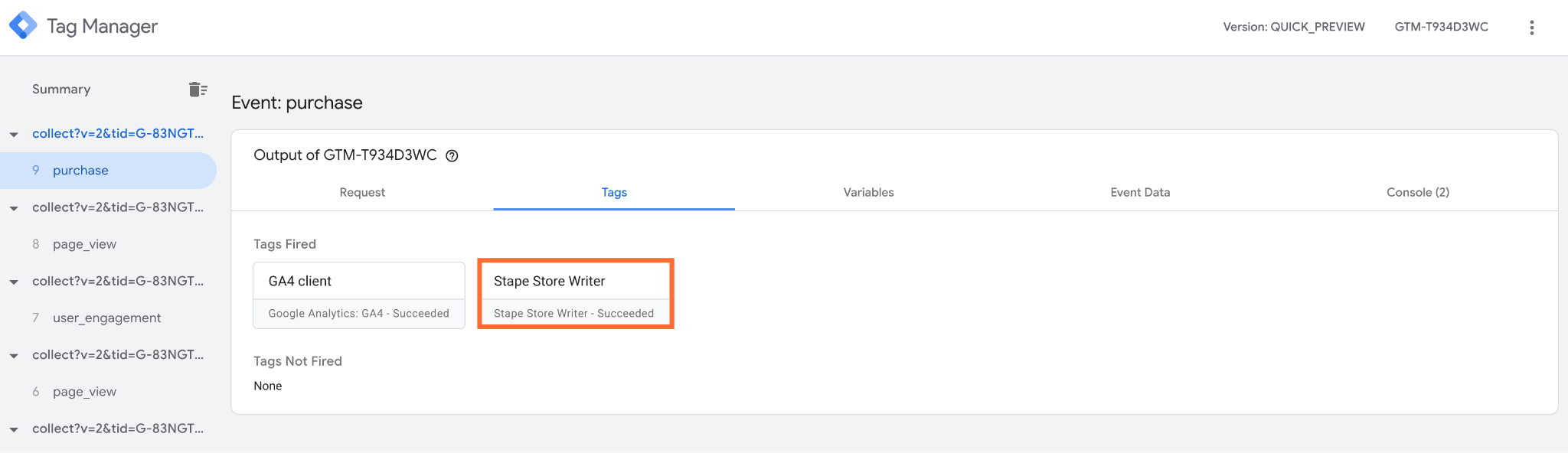Screen dimensions: 1568x453
Task: Select event 7 user_engagement
Action: click(107, 318)
